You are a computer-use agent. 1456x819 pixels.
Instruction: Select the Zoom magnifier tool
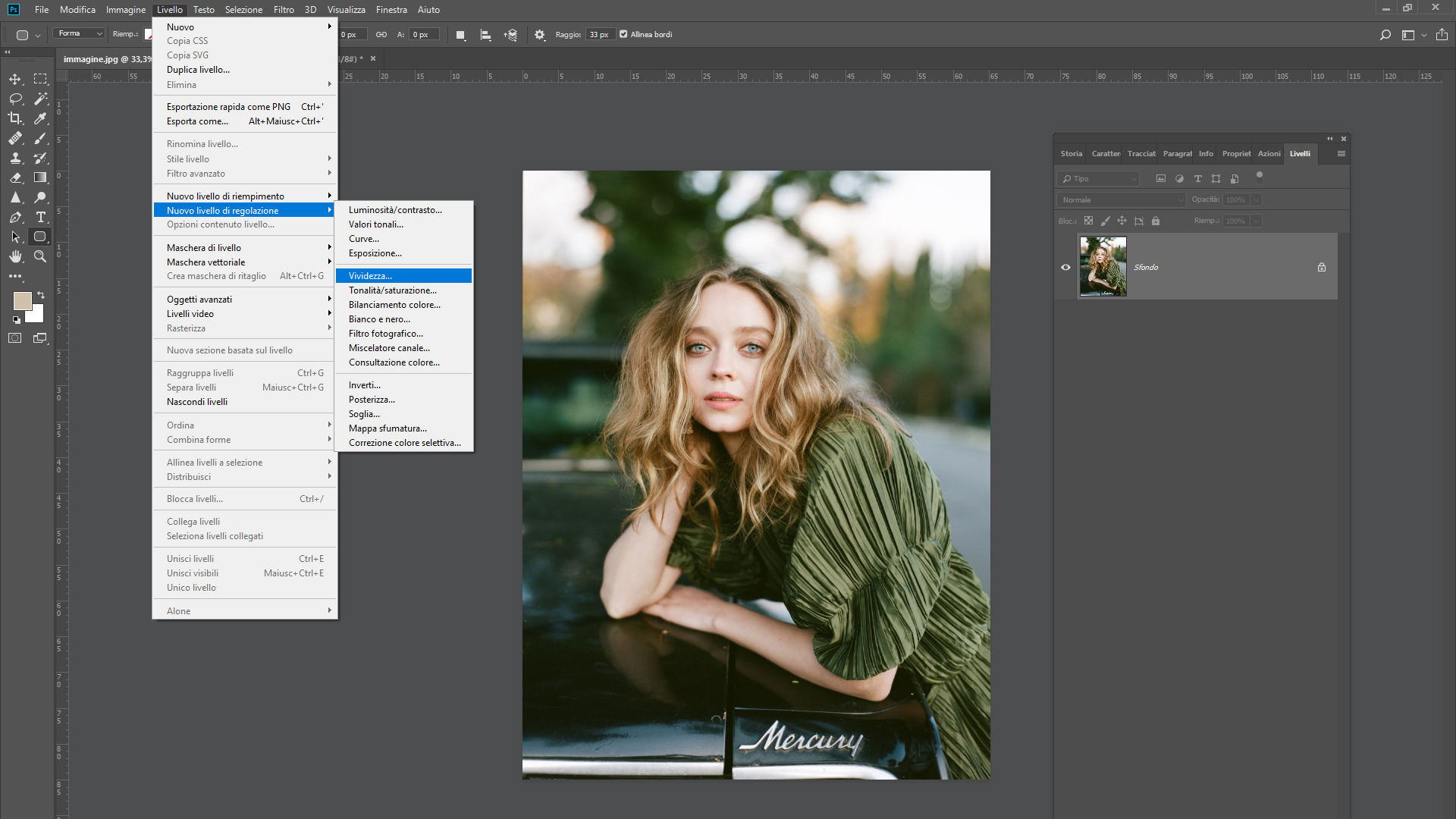pyautogui.click(x=40, y=256)
